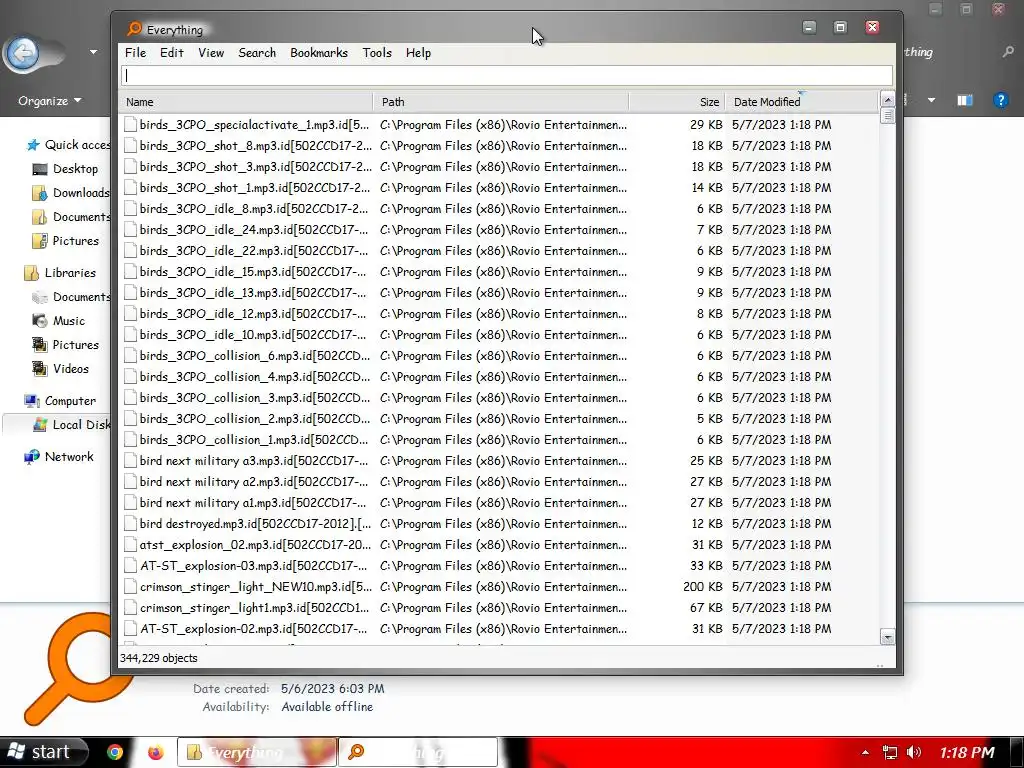
Task: Select birds_3CPO_collision_1.mp3 file name
Action: 254,440
